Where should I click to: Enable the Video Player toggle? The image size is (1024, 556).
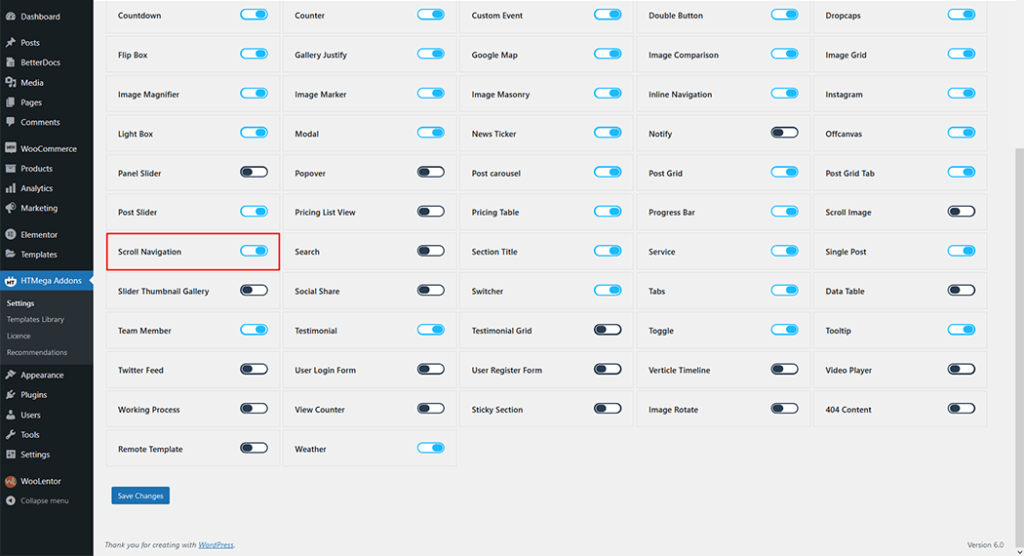tap(961, 369)
